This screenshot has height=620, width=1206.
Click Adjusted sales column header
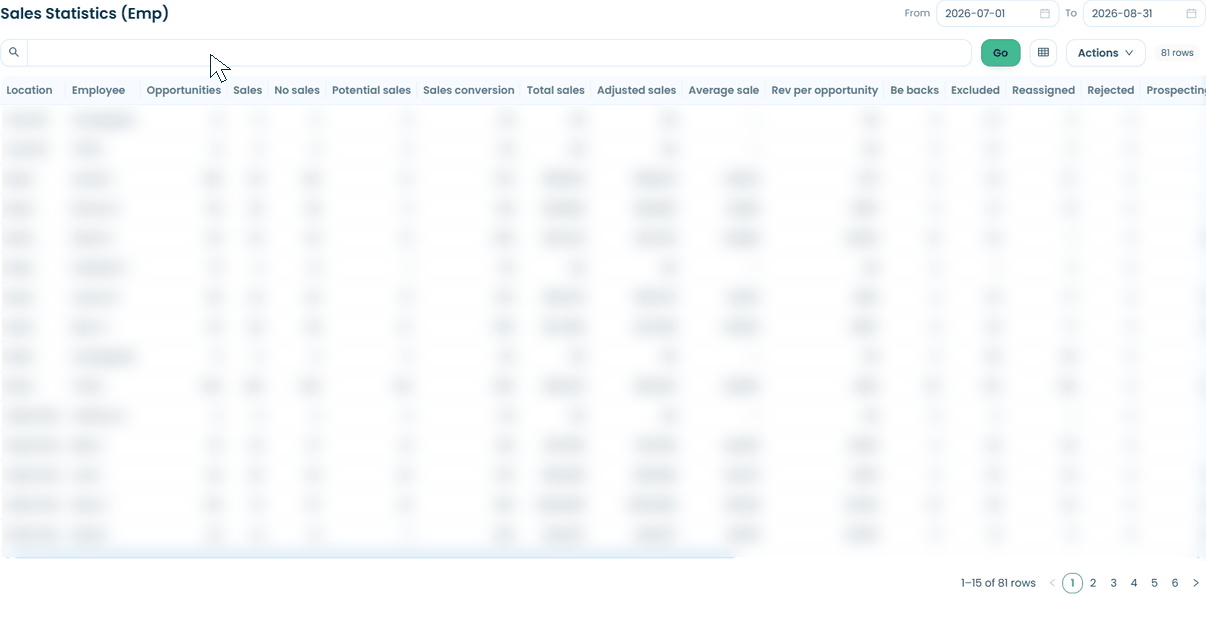(636, 90)
